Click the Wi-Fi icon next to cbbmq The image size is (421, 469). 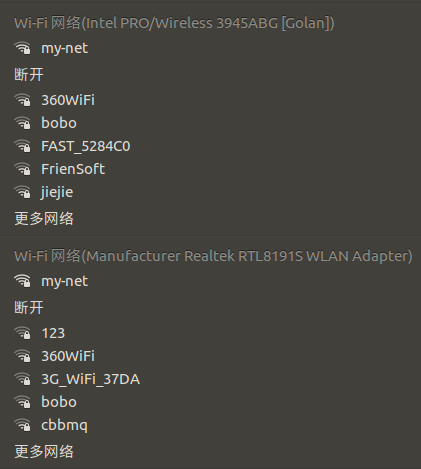[x=22, y=425]
